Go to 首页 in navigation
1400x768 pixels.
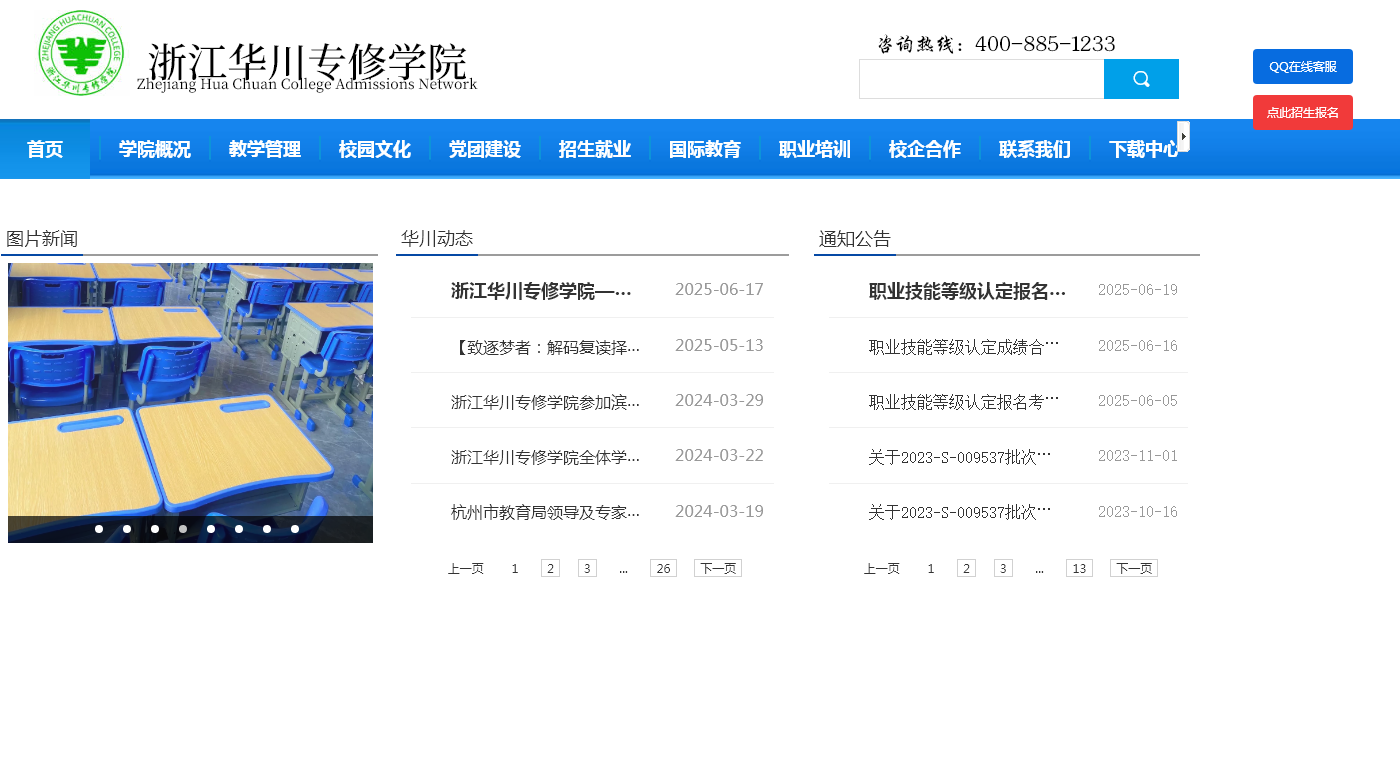45,149
